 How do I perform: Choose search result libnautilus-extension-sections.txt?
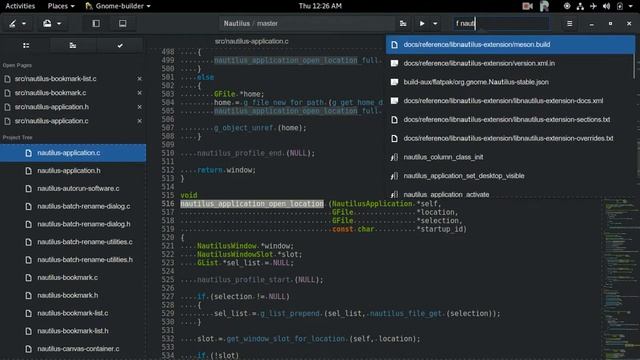pyautogui.click(x=510, y=120)
